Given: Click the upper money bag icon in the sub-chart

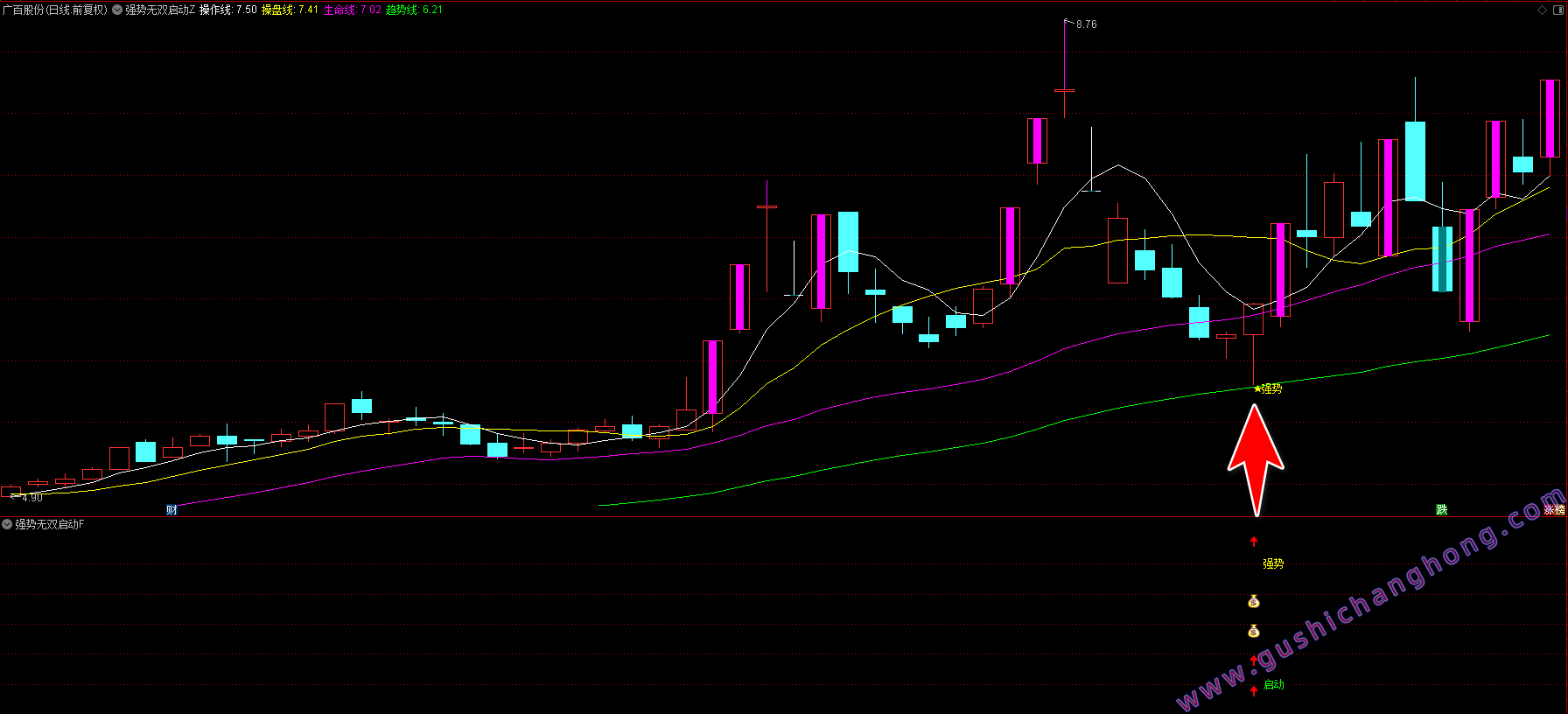Looking at the screenshot, I should (1253, 601).
